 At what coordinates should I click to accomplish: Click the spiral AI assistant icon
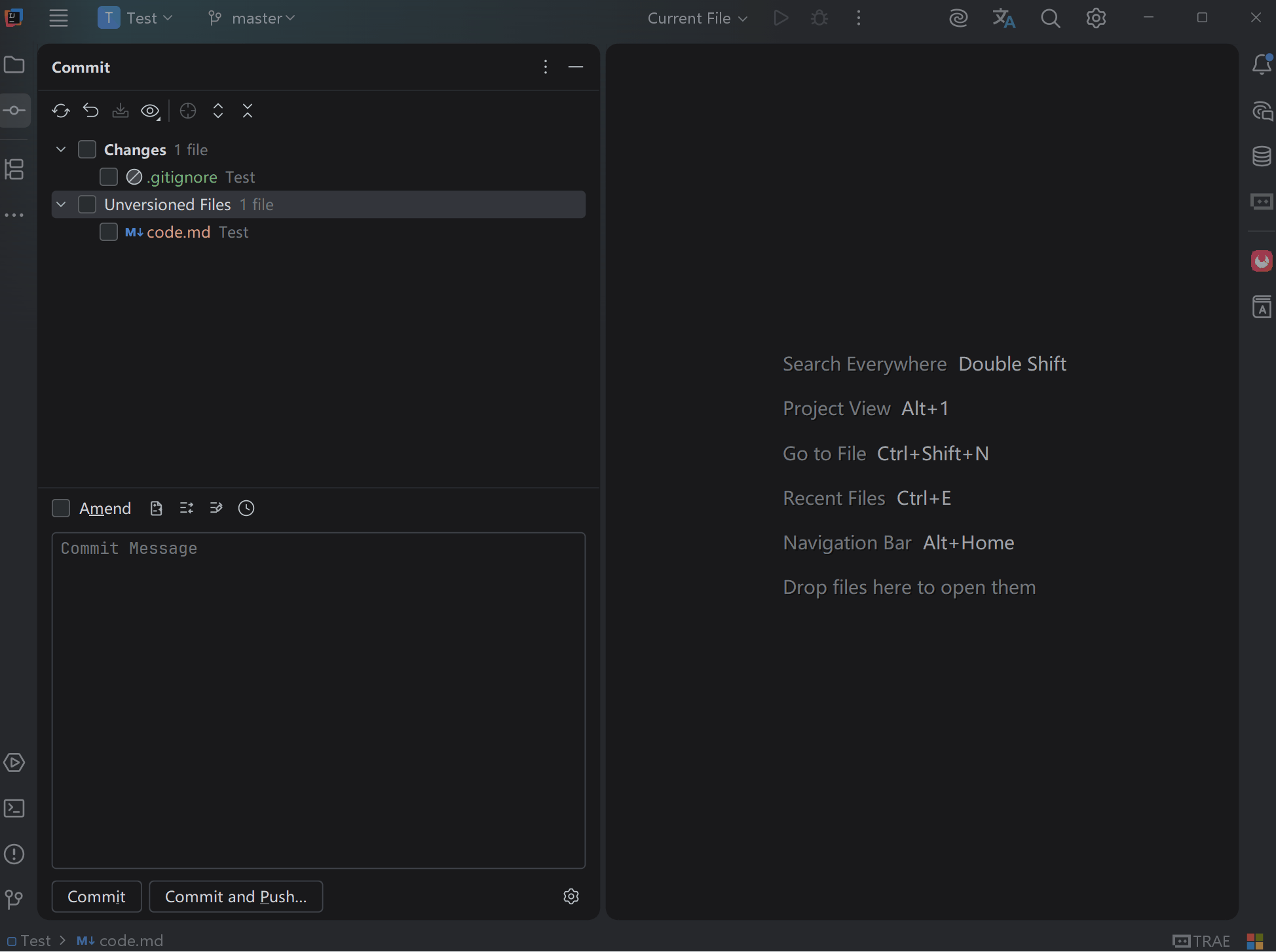click(958, 18)
